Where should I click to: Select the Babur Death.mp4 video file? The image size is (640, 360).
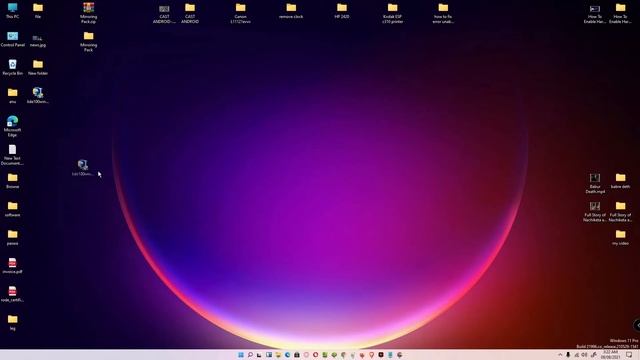point(595,183)
